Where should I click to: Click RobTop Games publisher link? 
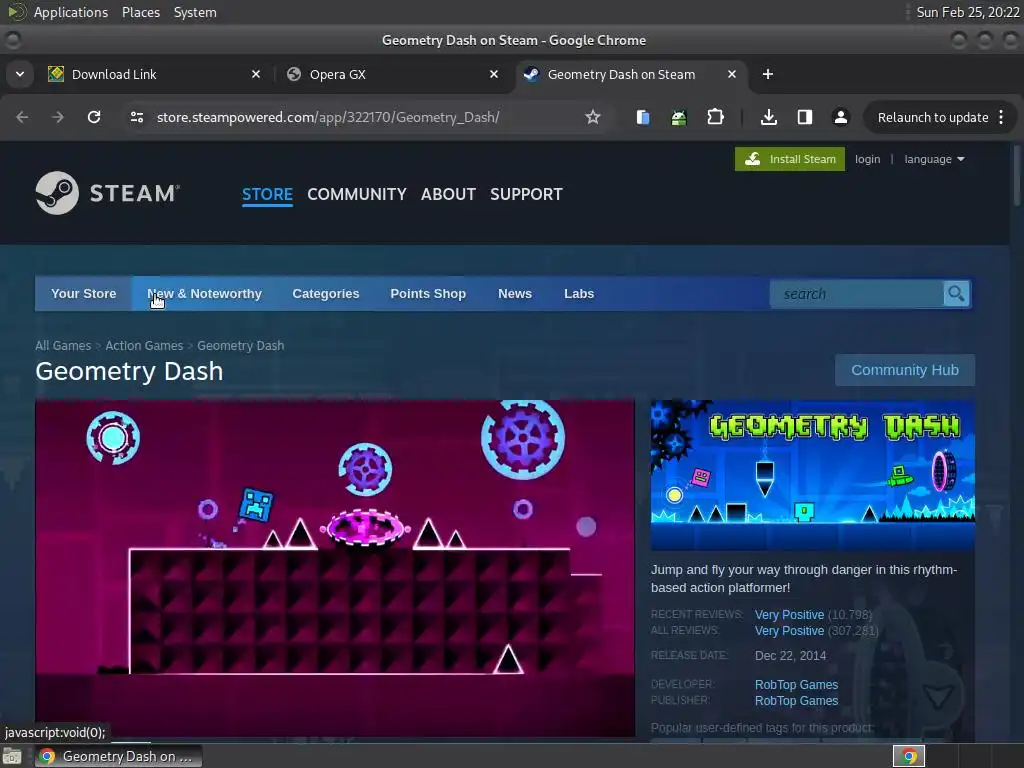(796, 701)
